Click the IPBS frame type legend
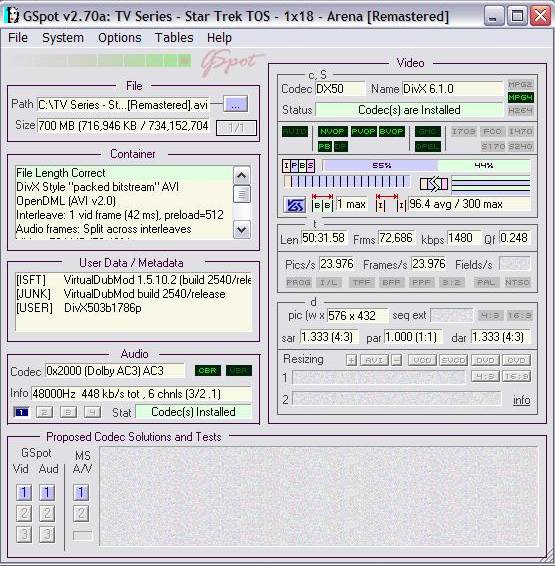Viewport: 555px width, 566px height. click(x=298, y=166)
